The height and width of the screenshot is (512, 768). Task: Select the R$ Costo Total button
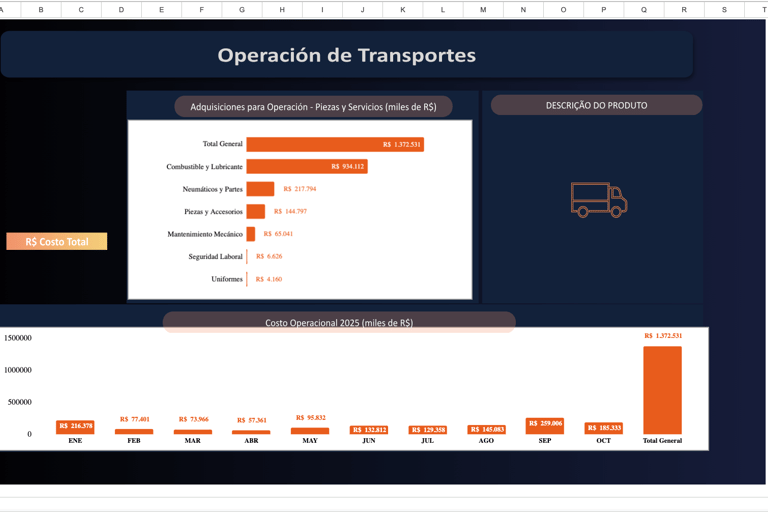coord(57,242)
